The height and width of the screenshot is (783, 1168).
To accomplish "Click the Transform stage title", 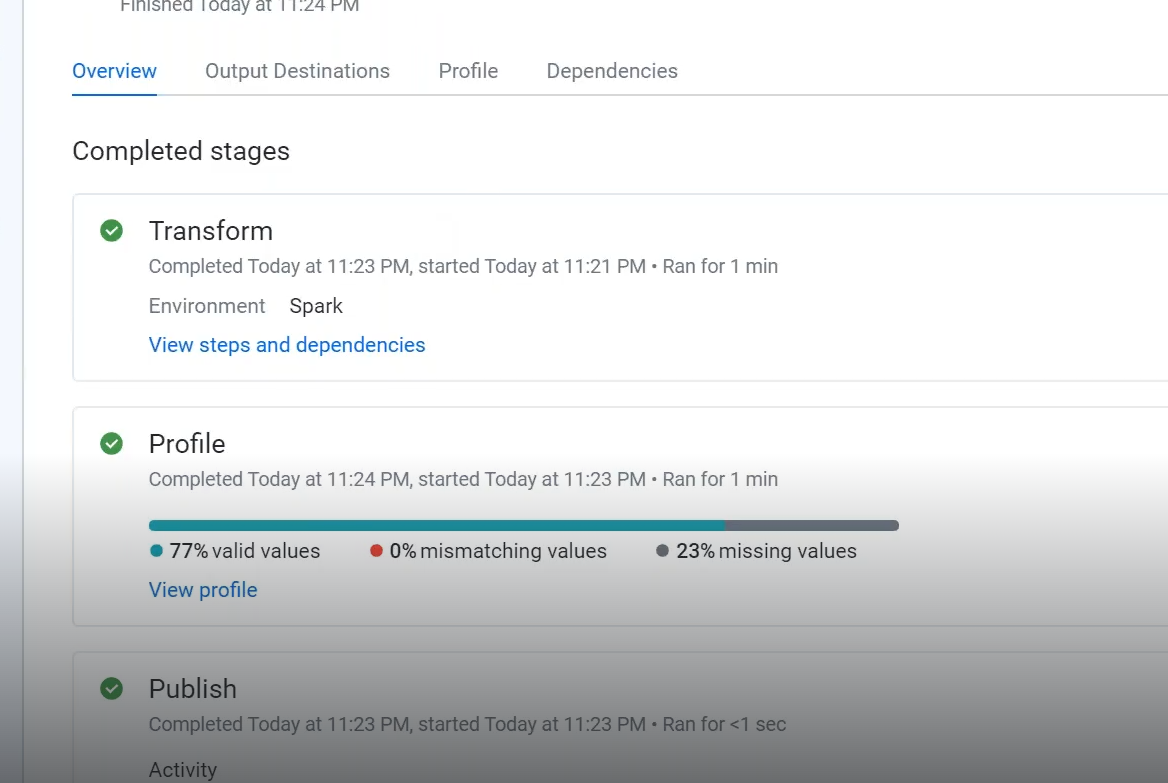I will click(x=211, y=231).
